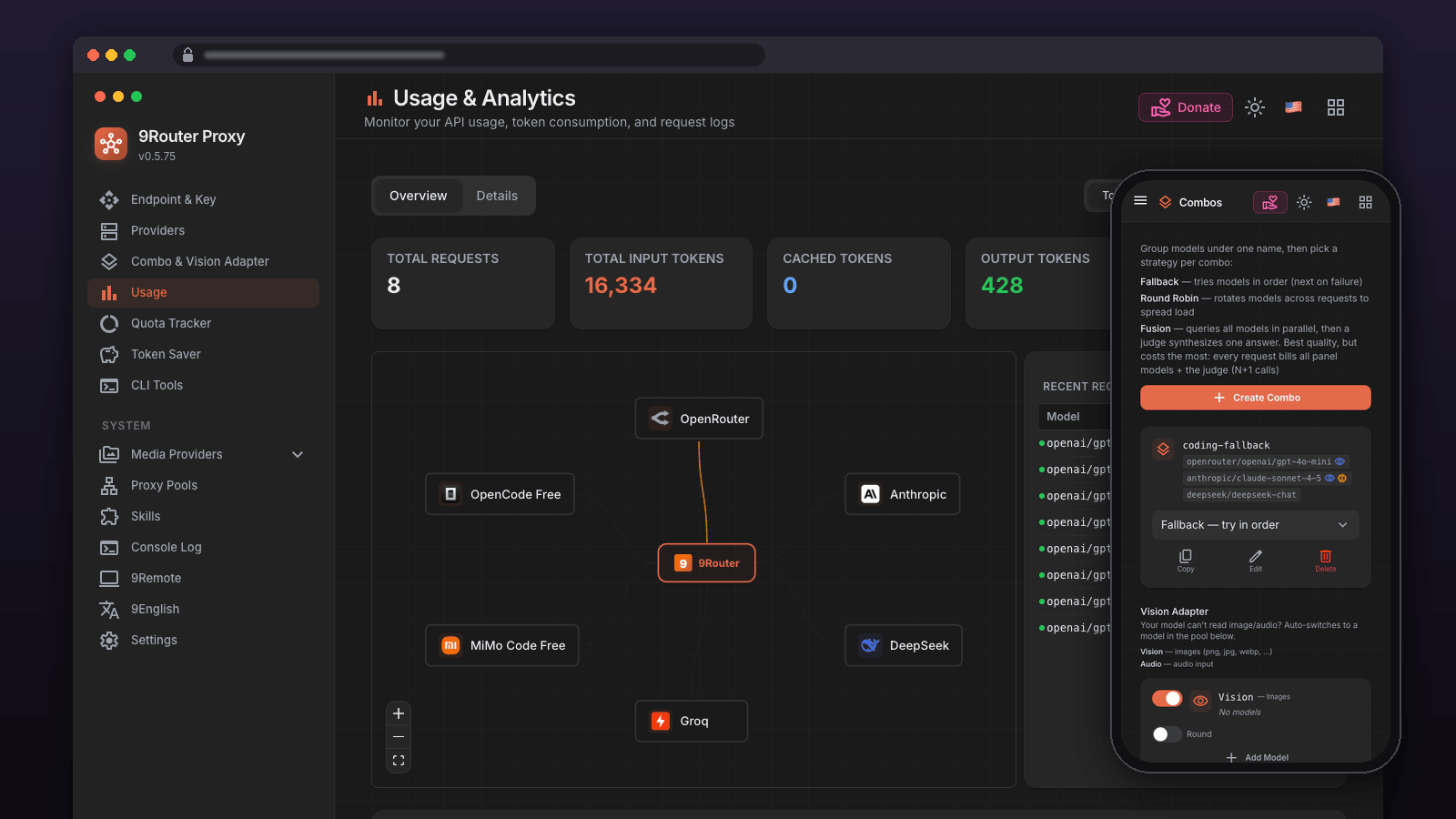
Task: Select the Anthropic provider node
Action: 903,494
